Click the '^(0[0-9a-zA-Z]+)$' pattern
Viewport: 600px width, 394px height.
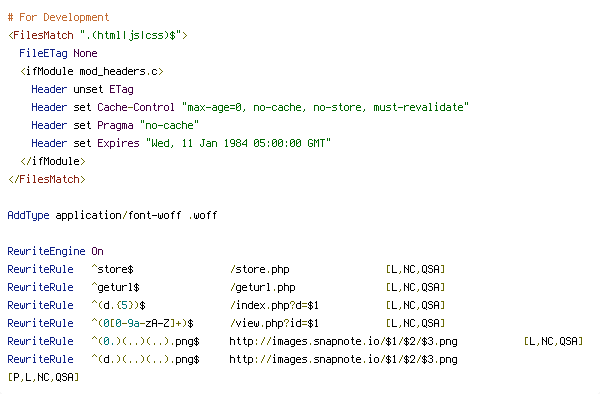pos(142,323)
